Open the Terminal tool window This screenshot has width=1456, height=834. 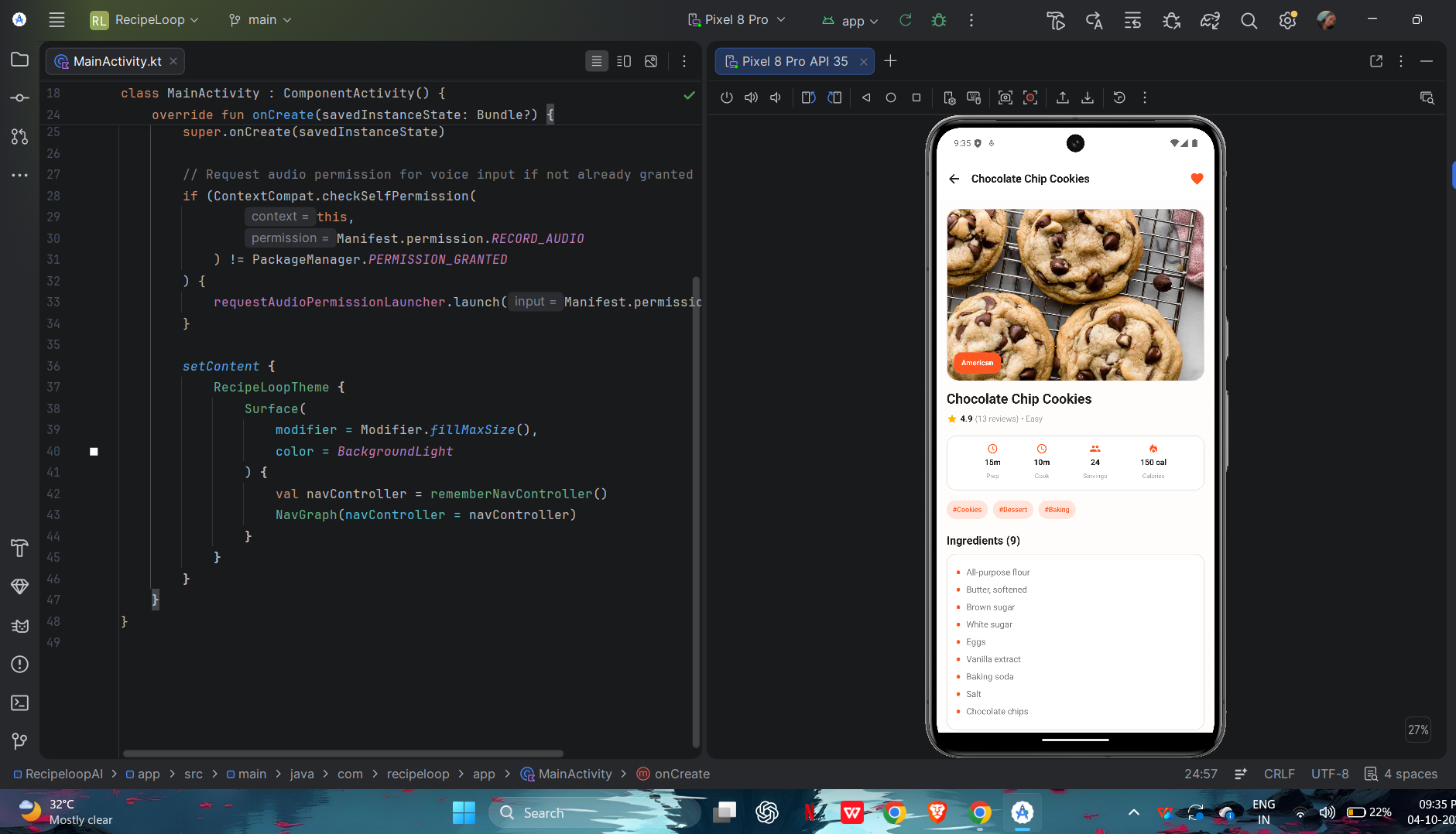click(x=19, y=702)
